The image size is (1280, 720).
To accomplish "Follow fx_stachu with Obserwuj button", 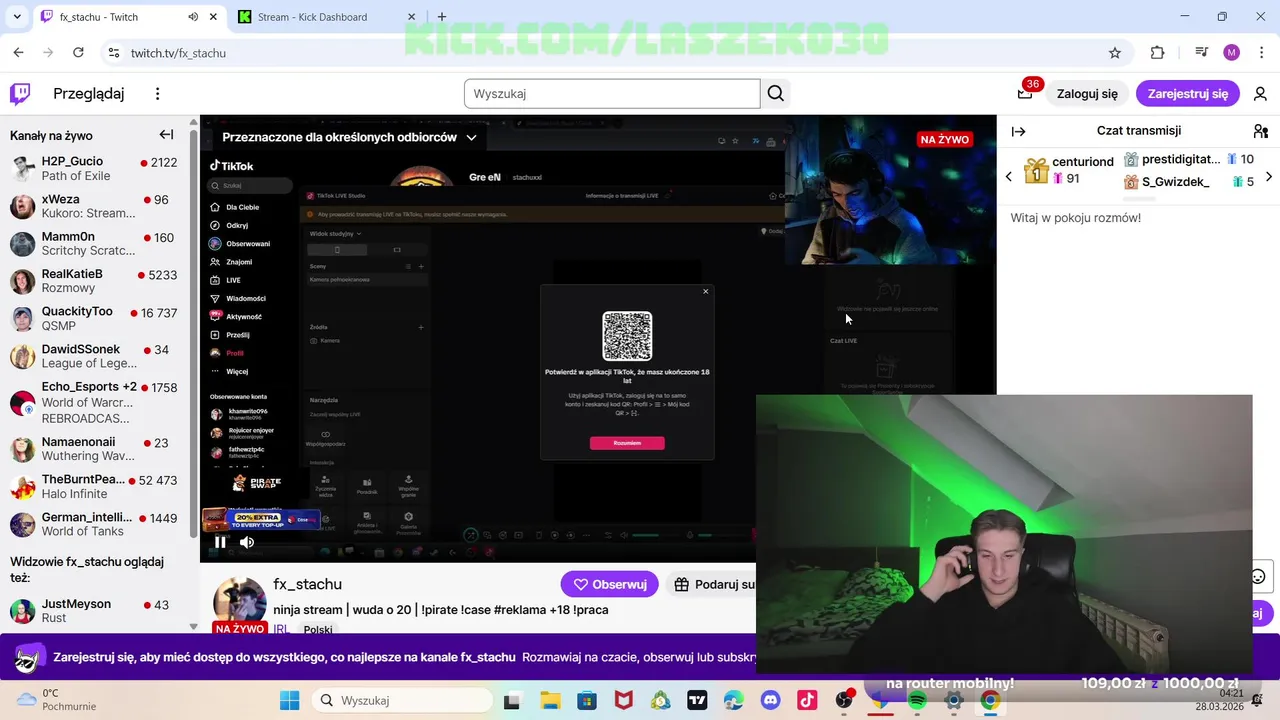I will (x=609, y=584).
